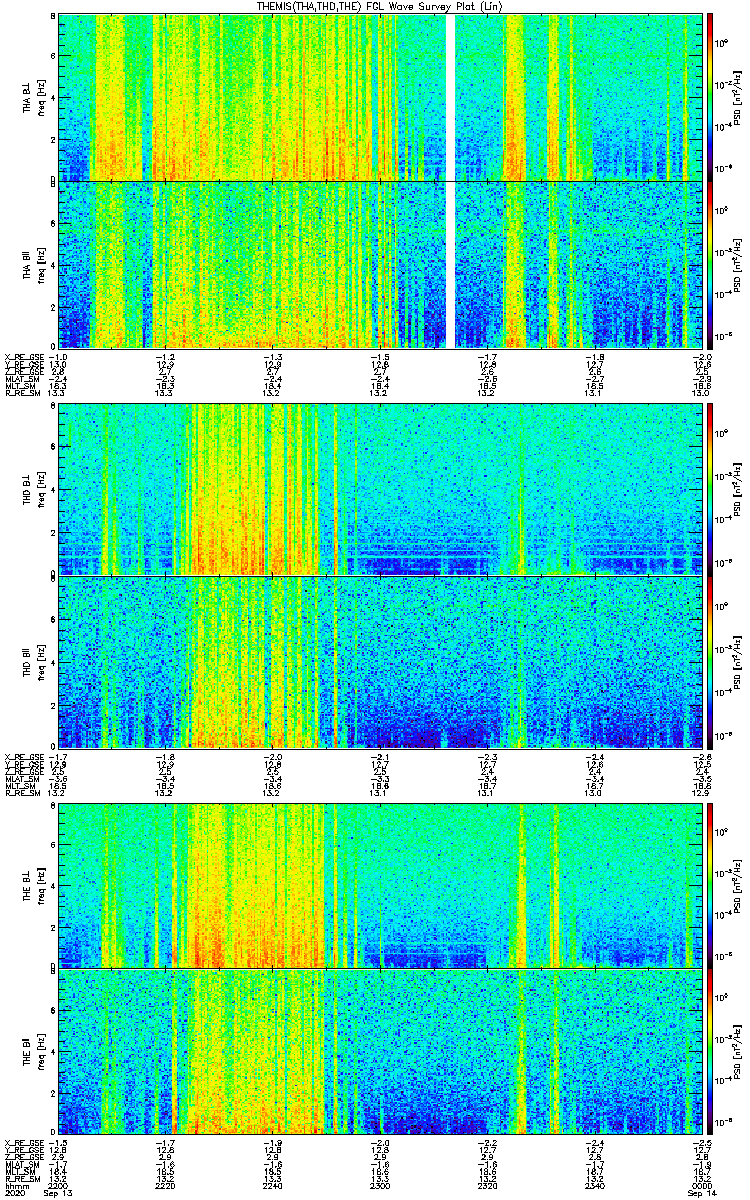Viewport: 750px width, 1200px height.
Task: Click the 2200 time label on the bottom axis
Action: [58, 1184]
